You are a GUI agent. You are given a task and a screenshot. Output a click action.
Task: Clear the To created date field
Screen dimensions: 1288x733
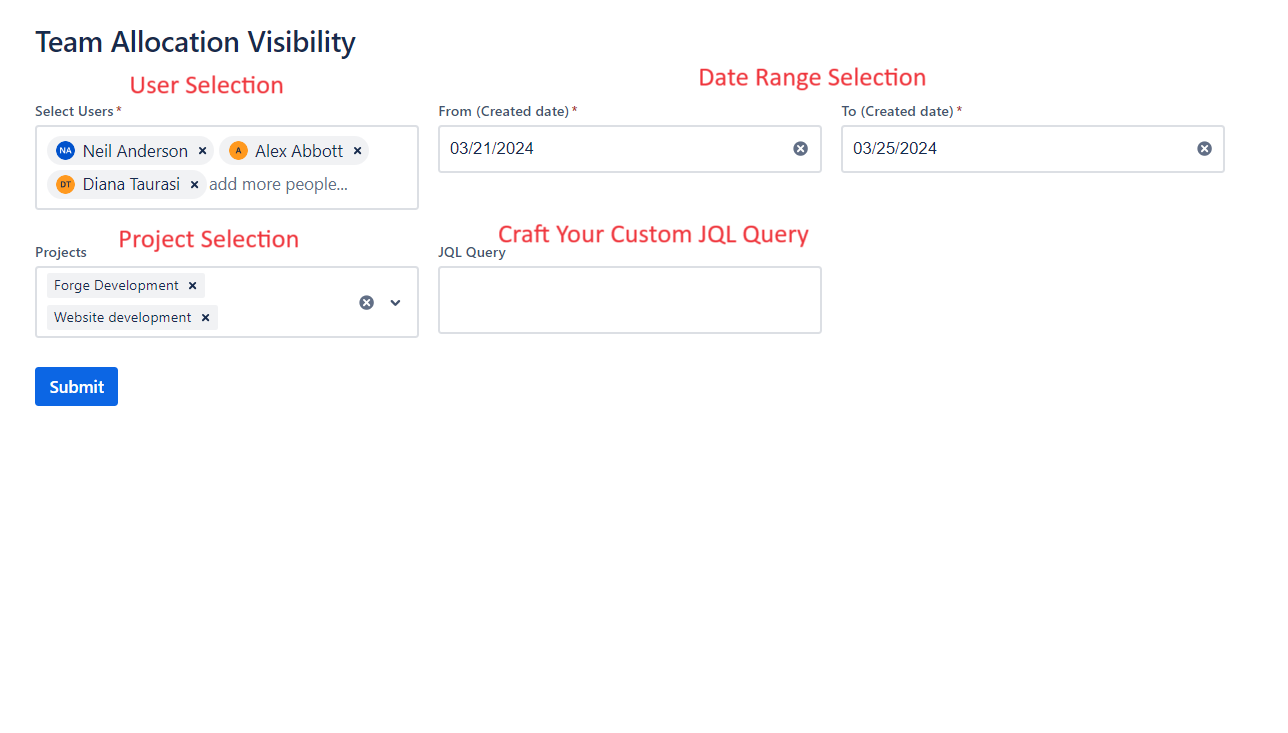(x=1204, y=149)
